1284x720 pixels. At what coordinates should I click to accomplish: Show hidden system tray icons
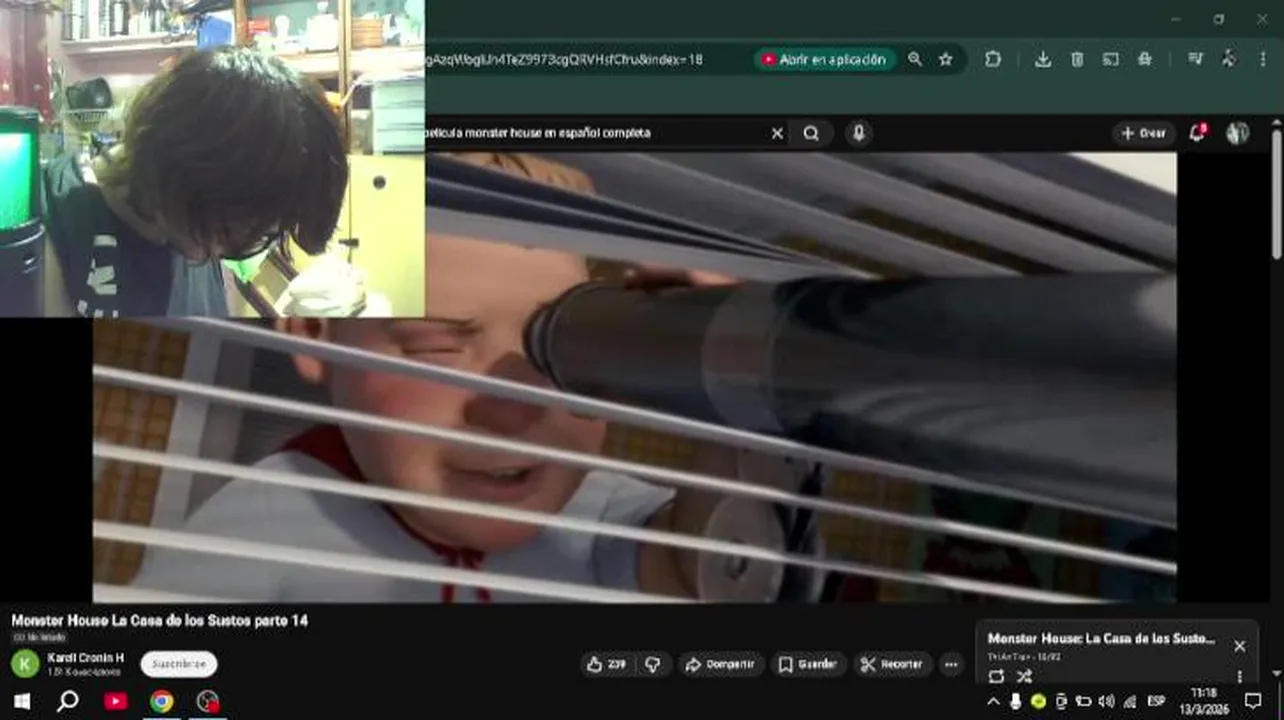click(x=994, y=701)
